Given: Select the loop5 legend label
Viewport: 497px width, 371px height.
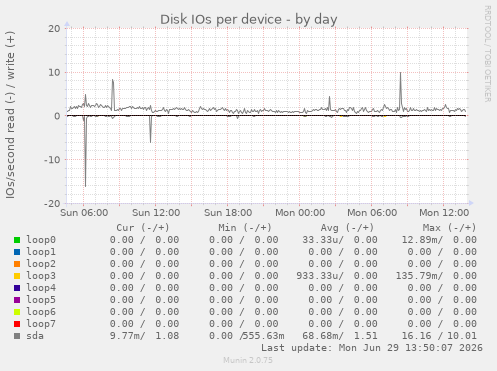Looking at the screenshot, I should tap(41, 300).
